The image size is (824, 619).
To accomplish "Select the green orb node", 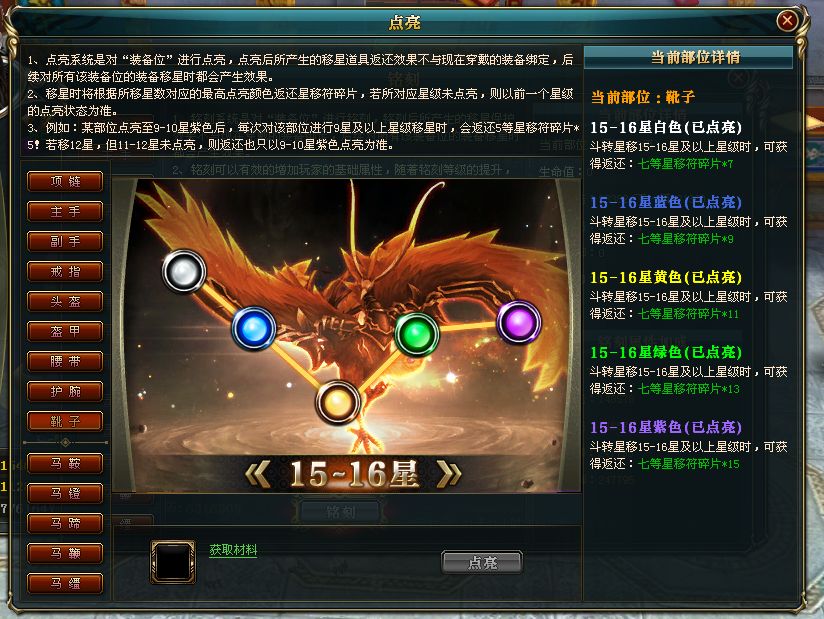I will click(x=417, y=334).
